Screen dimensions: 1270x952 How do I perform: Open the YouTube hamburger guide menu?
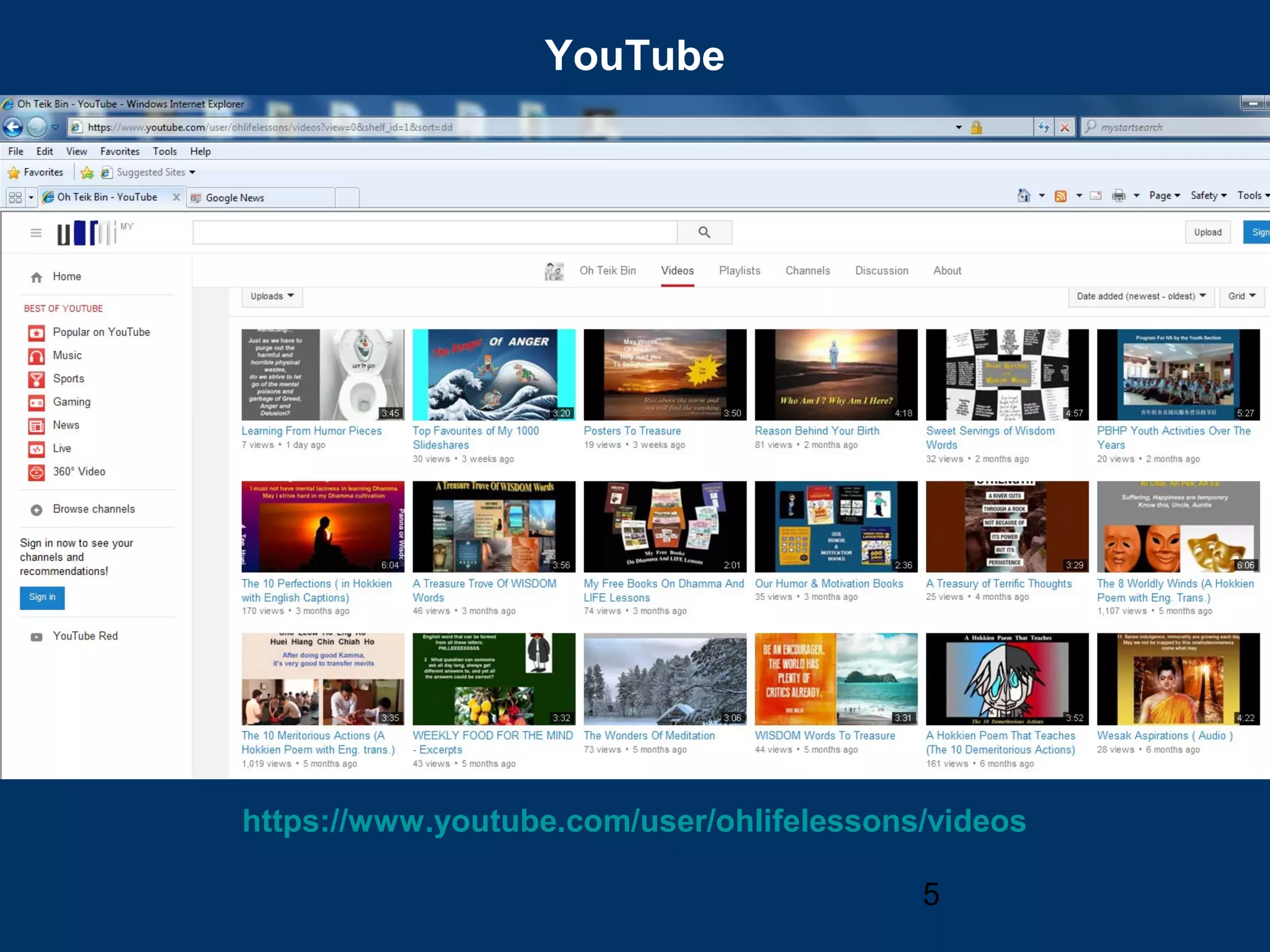click(x=36, y=232)
